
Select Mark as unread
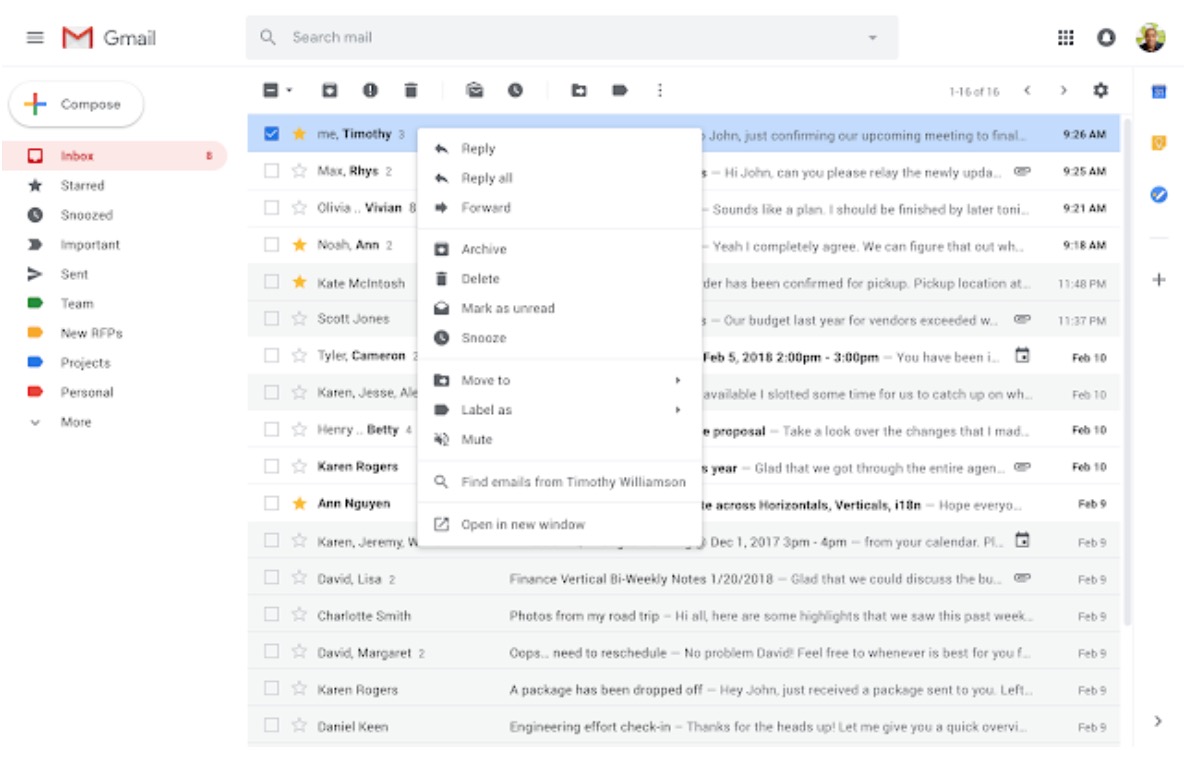point(559,308)
